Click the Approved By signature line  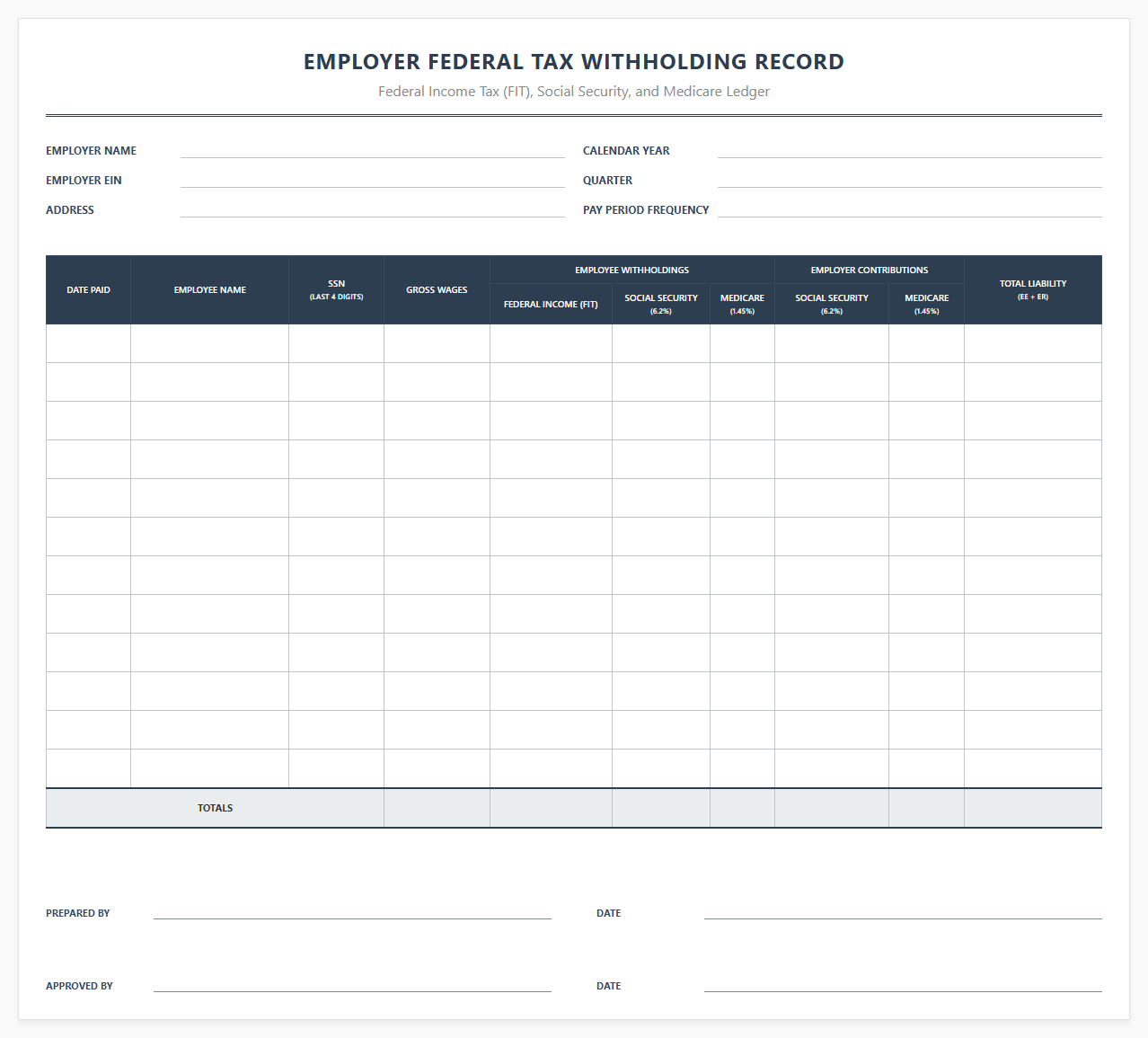pyautogui.click(x=352, y=984)
